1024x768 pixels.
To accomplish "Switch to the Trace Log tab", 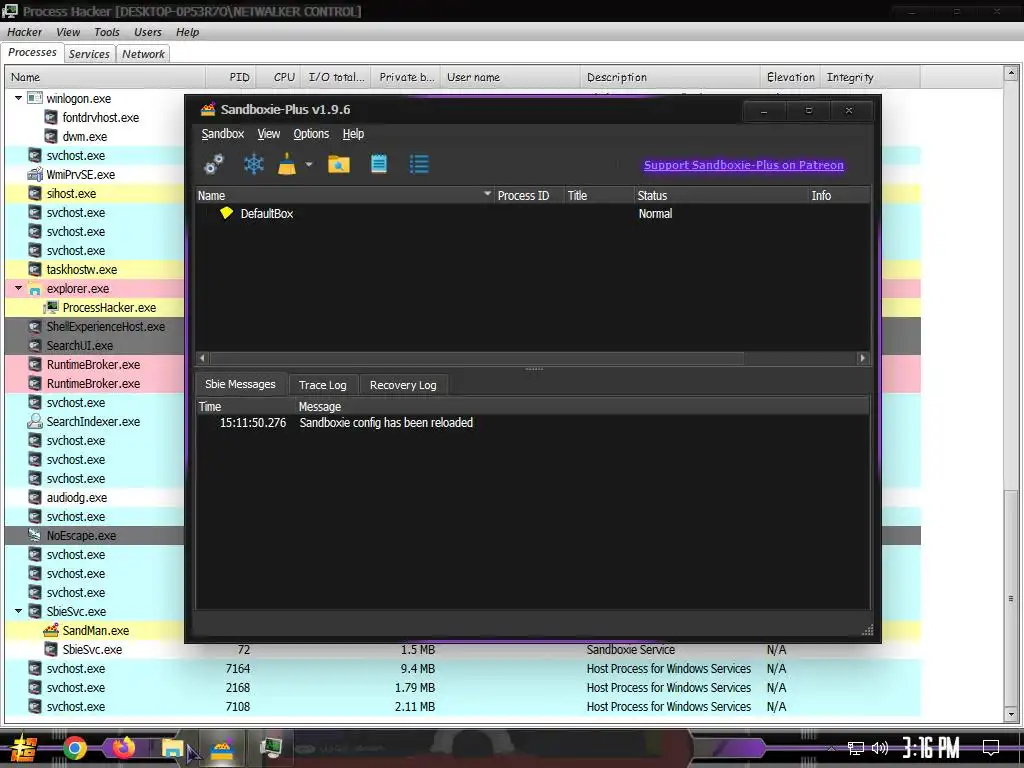I will click(323, 385).
